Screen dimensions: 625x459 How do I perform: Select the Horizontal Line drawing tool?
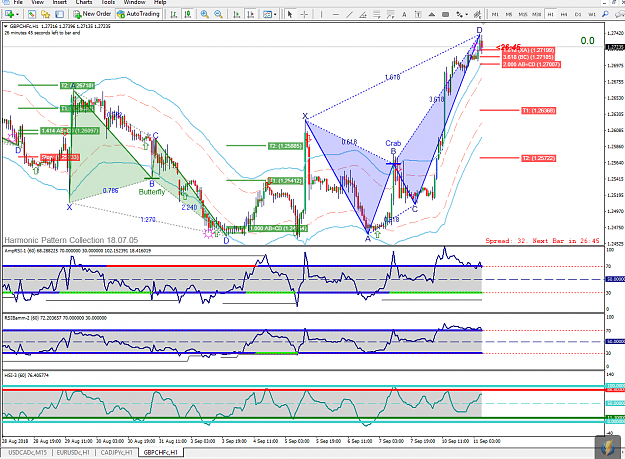click(x=336, y=14)
